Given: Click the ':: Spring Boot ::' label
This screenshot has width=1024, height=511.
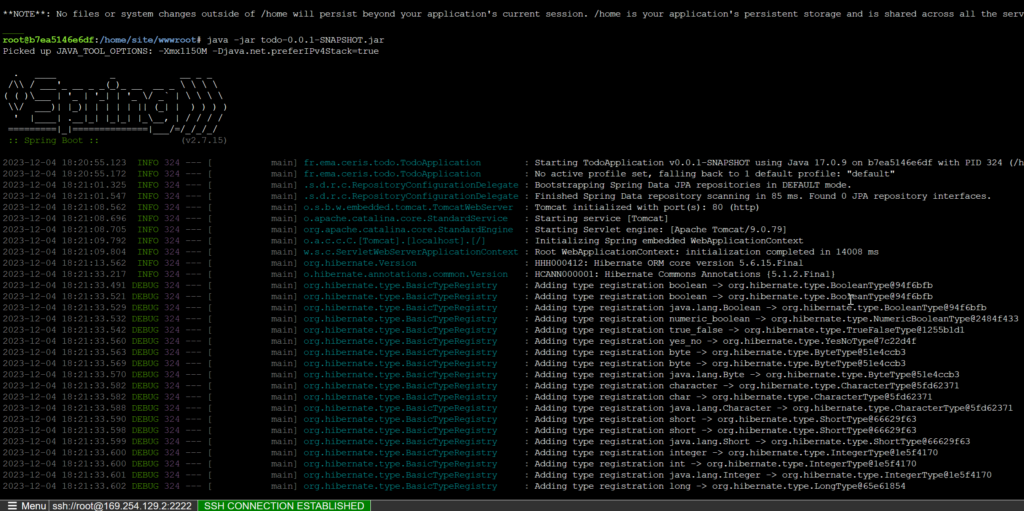Looking at the screenshot, I should click(x=54, y=140).
